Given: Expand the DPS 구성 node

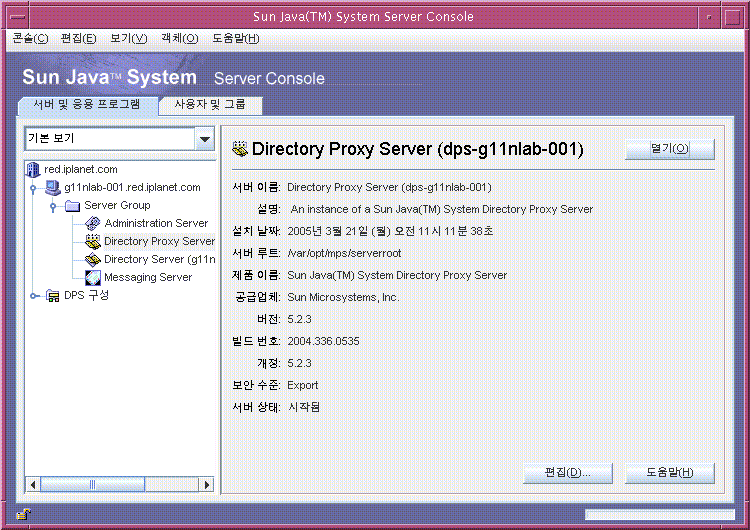Looking at the screenshot, I should point(33,296).
